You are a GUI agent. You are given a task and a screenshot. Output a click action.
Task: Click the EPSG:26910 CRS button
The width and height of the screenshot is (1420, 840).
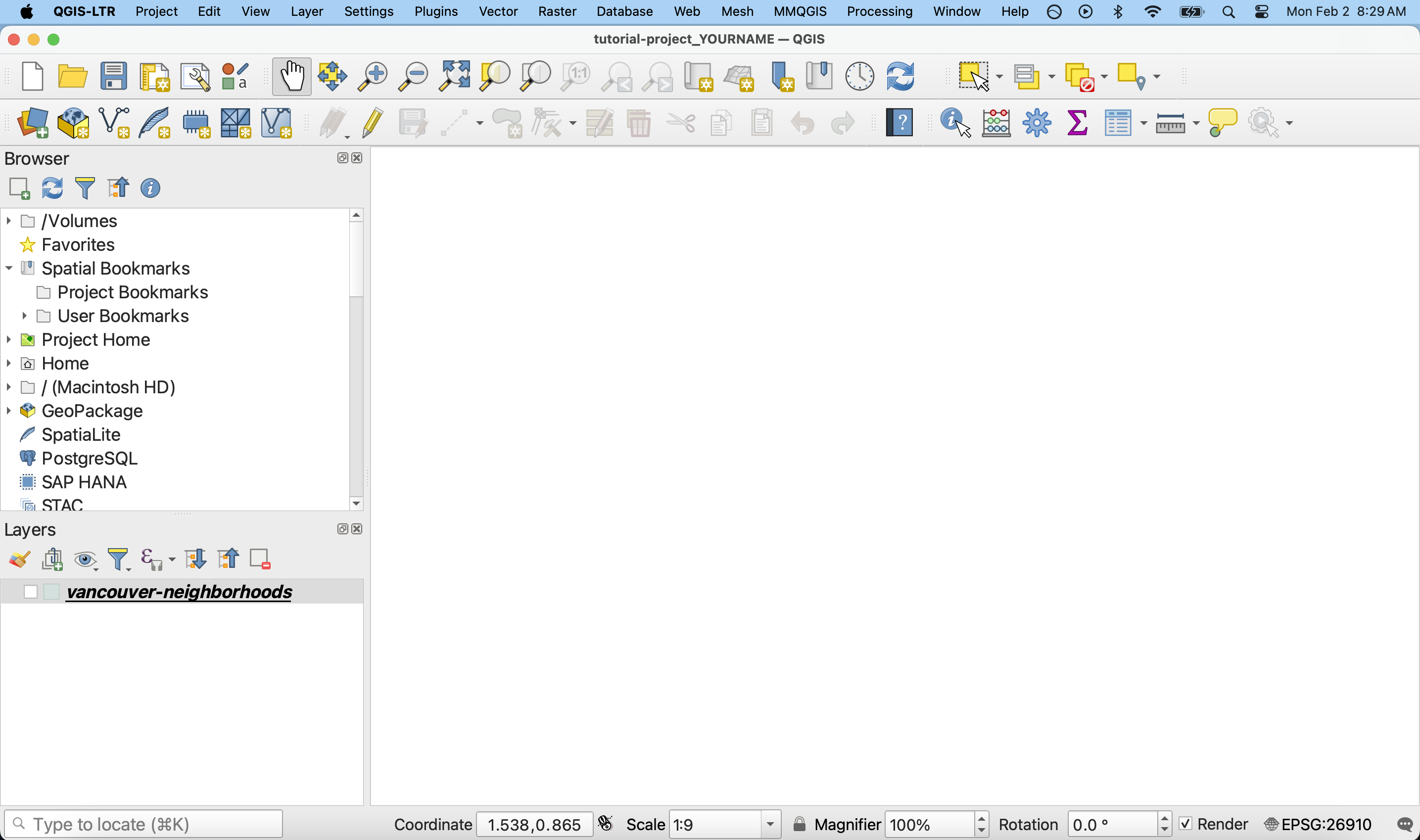1319,824
